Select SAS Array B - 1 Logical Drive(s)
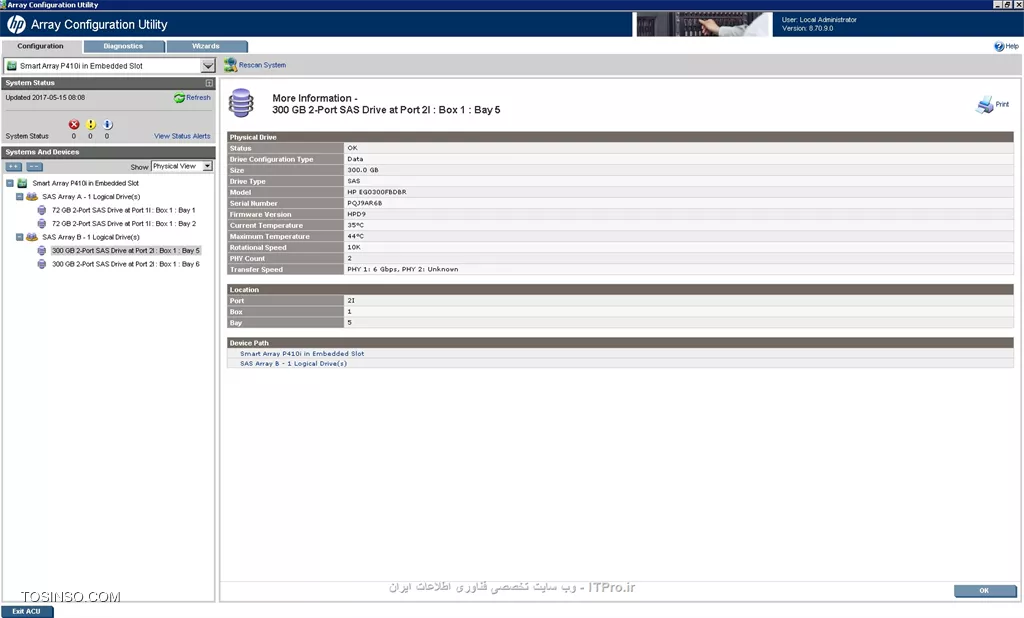Viewport: 1024px width, 618px height. [x=91, y=237]
